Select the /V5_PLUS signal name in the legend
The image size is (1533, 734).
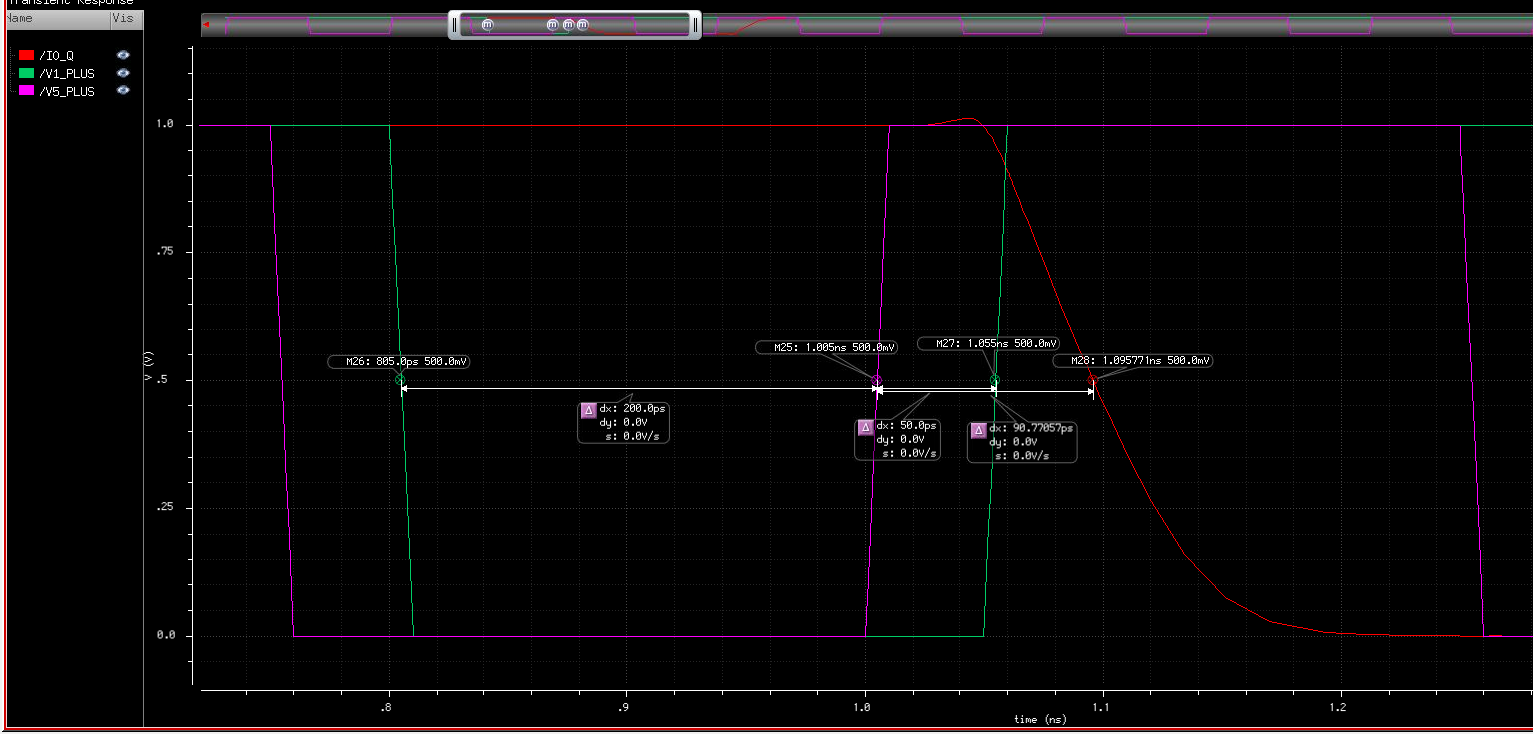coord(66,92)
